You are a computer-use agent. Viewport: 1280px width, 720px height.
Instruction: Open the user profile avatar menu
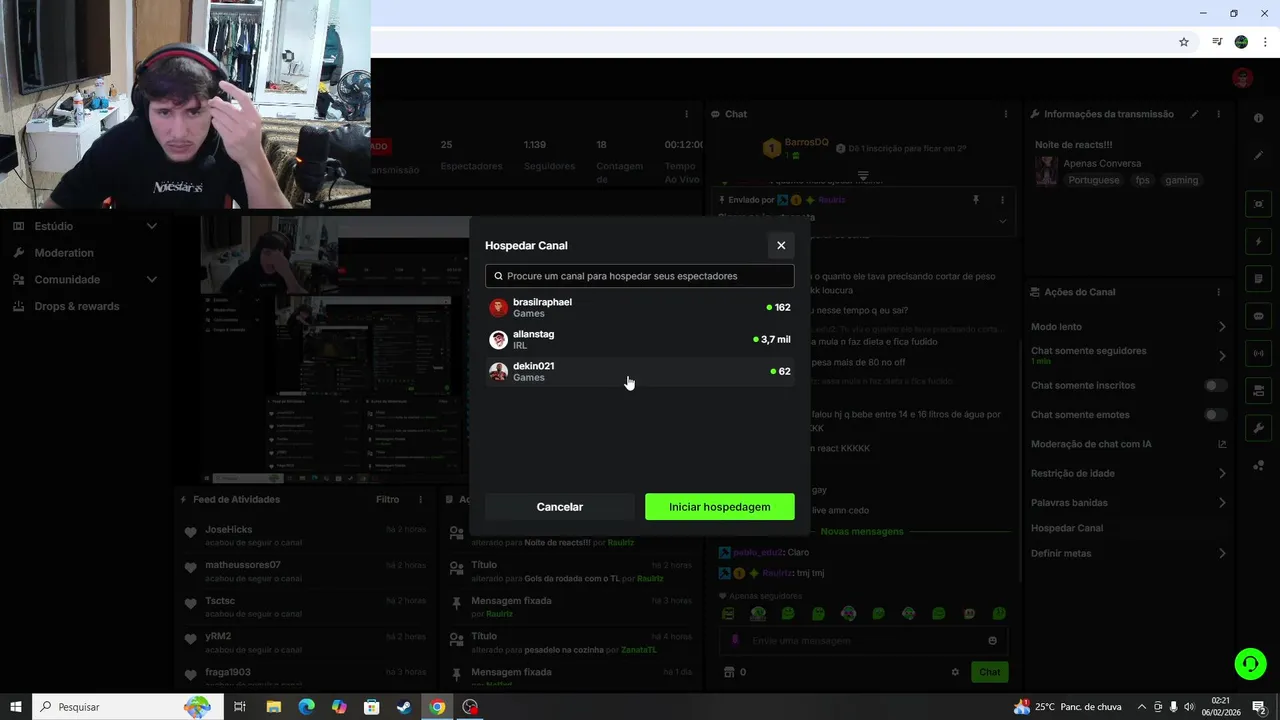coord(1242,78)
